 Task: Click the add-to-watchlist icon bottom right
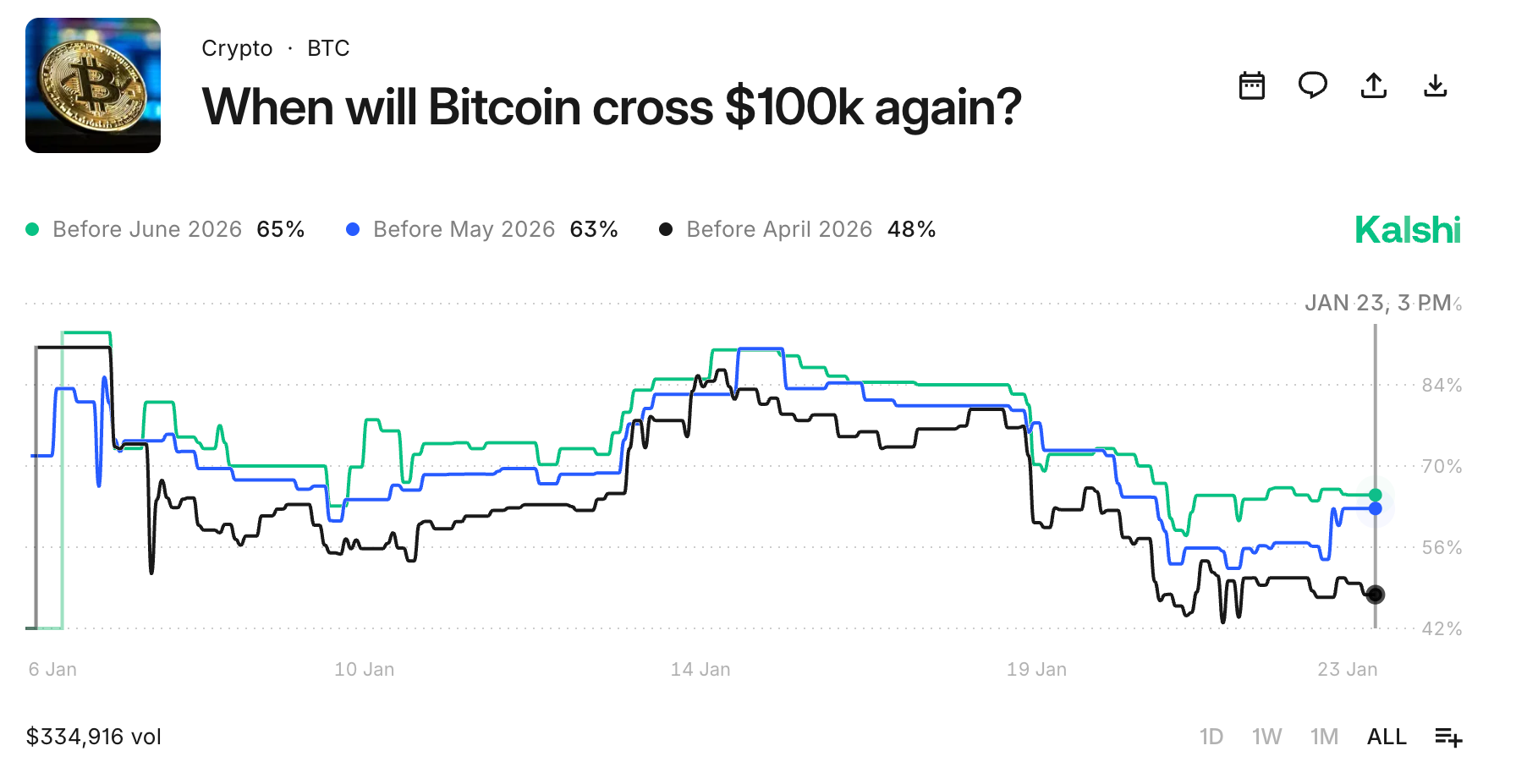click(x=1450, y=737)
